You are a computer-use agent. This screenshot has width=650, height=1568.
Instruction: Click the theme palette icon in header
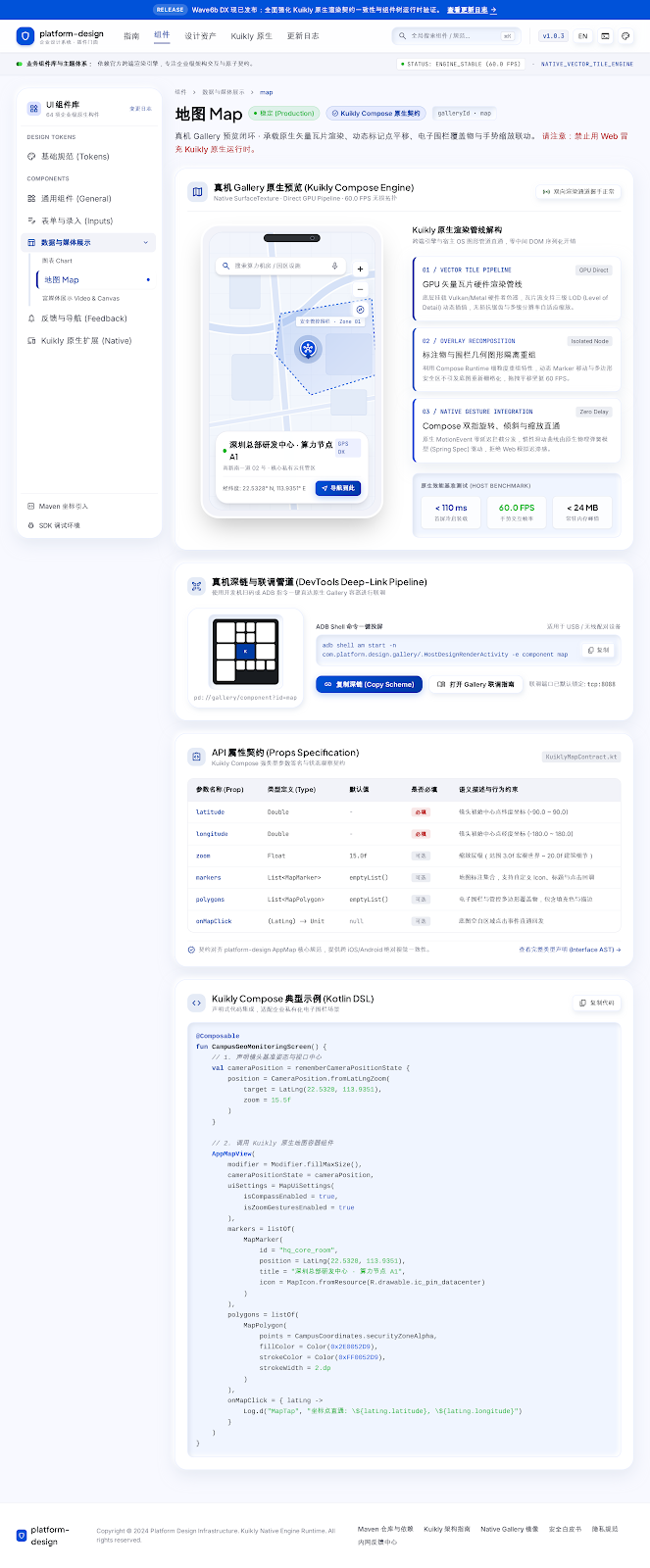coord(626,36)
